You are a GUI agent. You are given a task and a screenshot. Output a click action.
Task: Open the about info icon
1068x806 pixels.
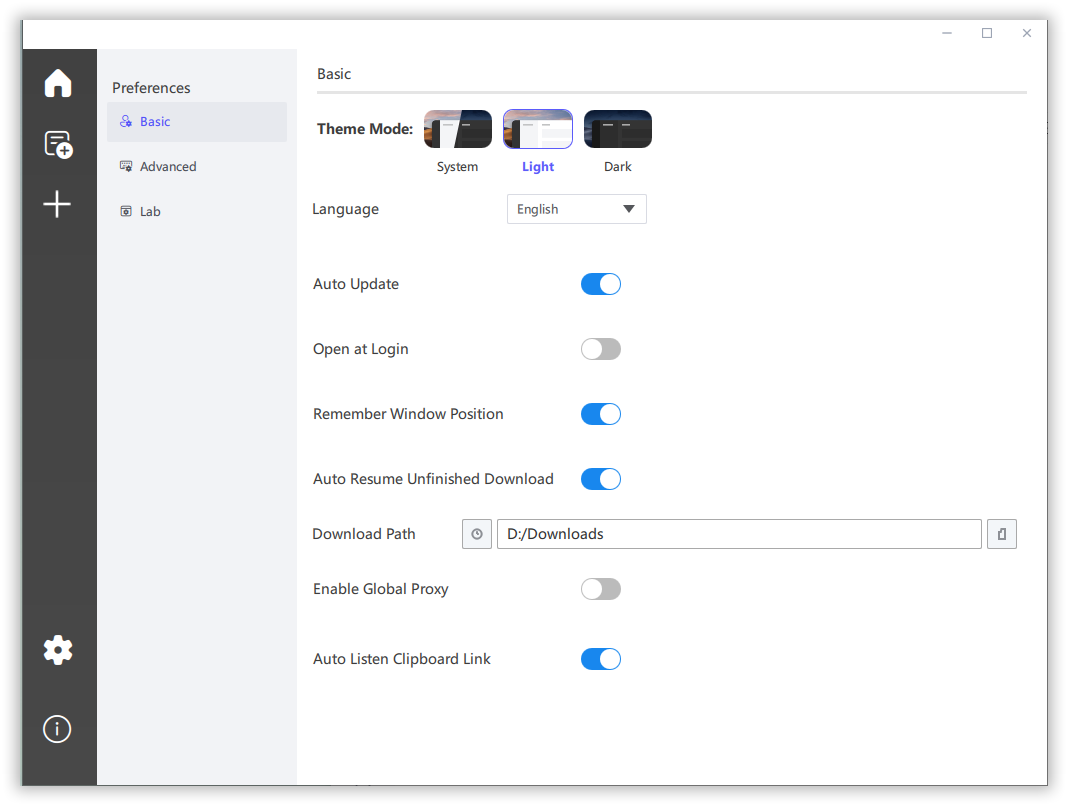click(x=57, y=729)
